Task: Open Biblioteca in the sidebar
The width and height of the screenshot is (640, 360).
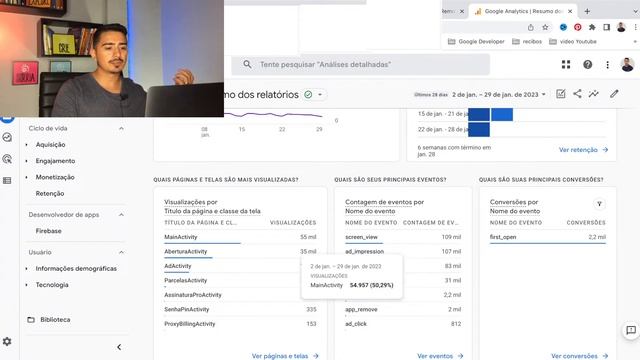Action: point(49,320)
